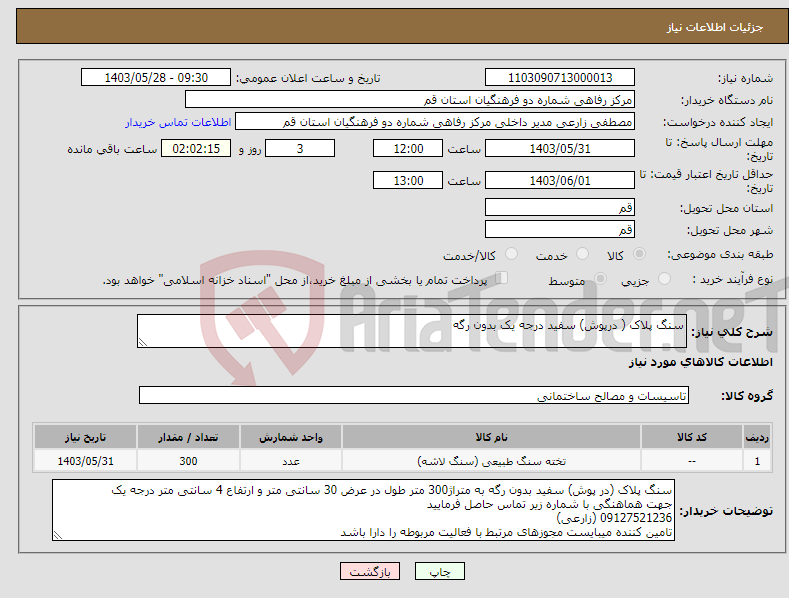Viewport: 789px width, 598px height.
Task: Toggle the اسناد خزانه اسلامی payment checkbox
Action: coord(501,278)
